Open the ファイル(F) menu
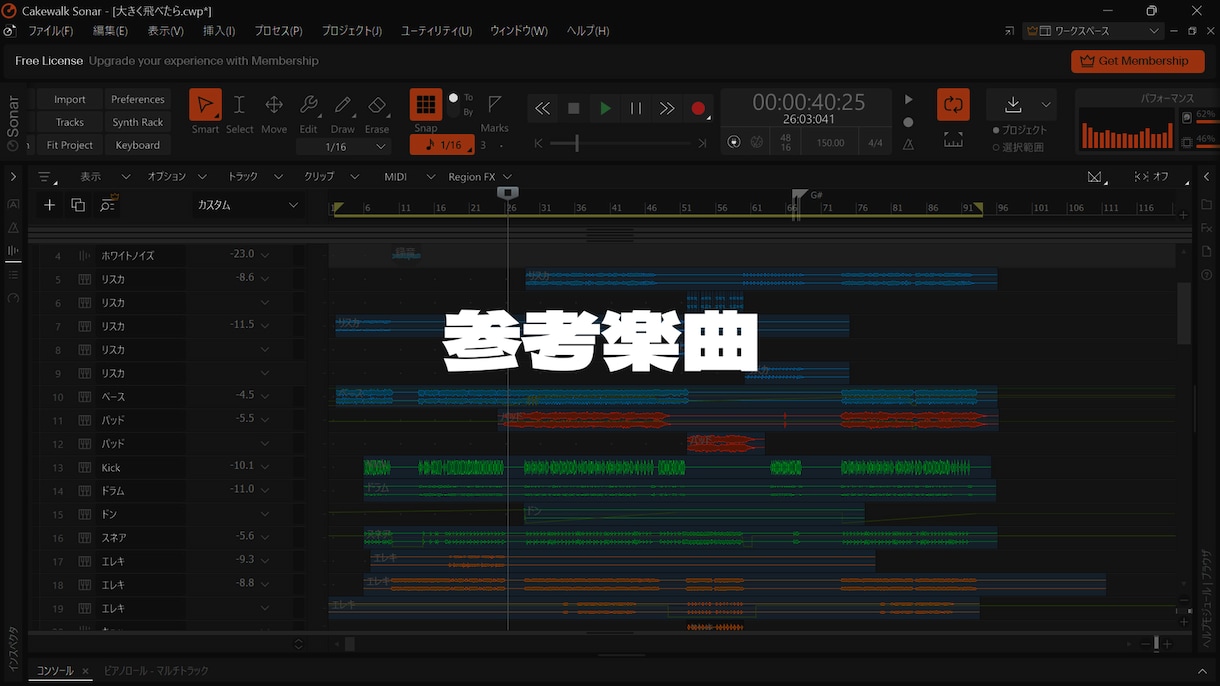This screenshot has height=686, width=1220. (x=51, y=31)
